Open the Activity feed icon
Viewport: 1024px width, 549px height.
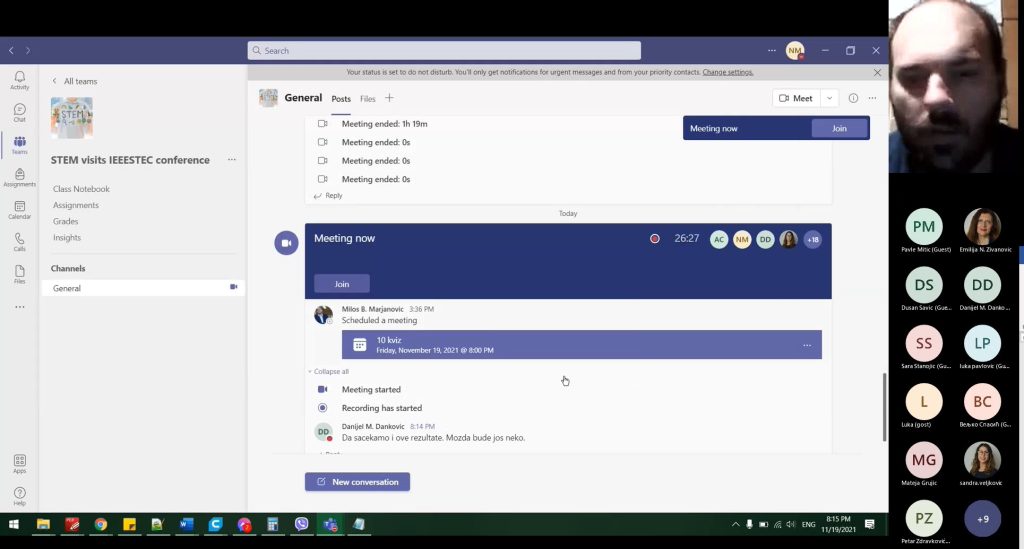coord(19,80)
